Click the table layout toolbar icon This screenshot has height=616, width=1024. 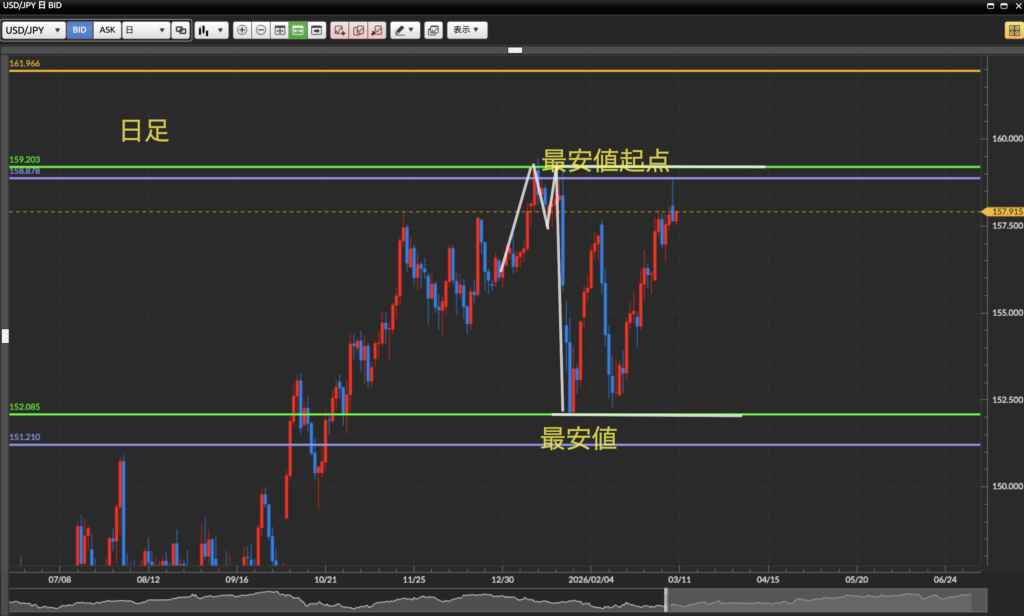pos(279,30)
